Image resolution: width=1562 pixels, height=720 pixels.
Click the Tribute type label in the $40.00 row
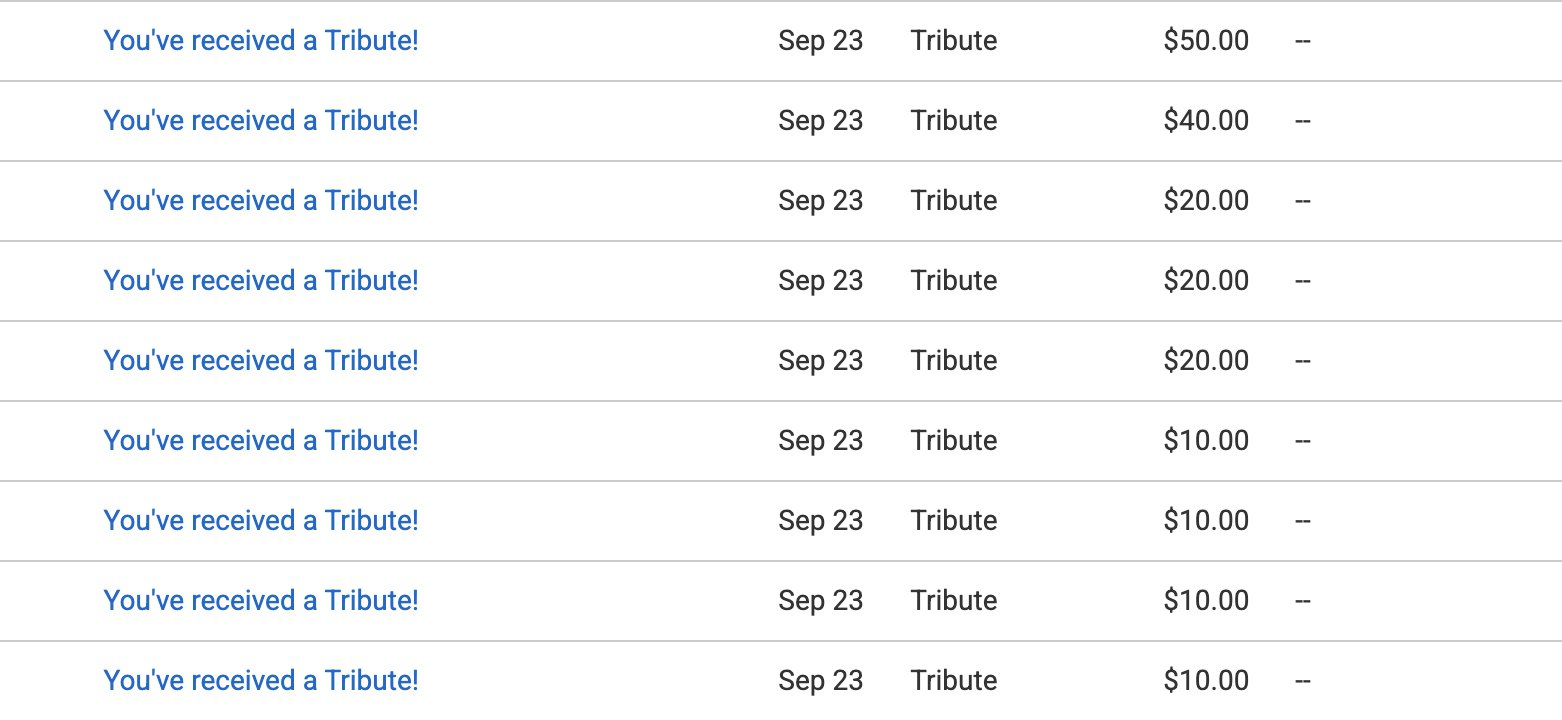click(953, 121)
